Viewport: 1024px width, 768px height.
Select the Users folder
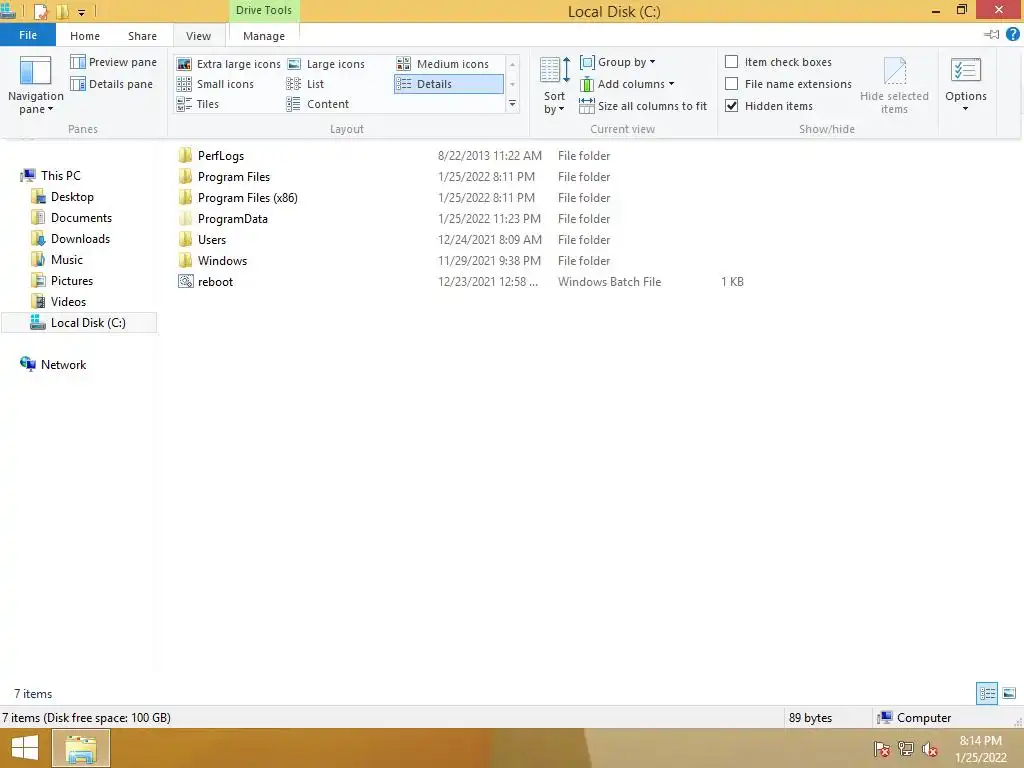click(x=212, y=240)
